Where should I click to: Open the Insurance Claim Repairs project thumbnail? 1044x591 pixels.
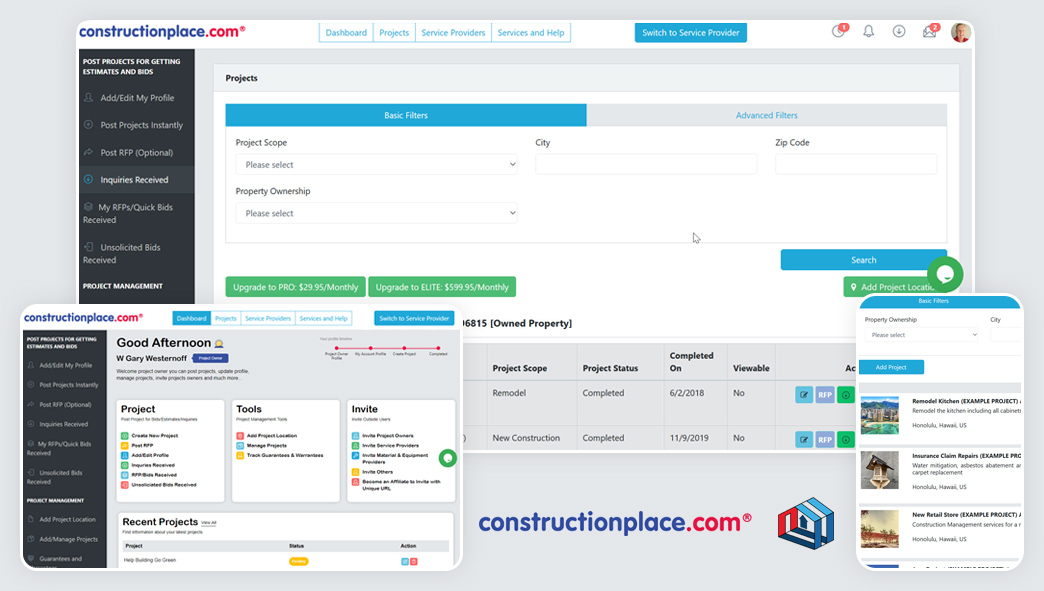(880, 470)
